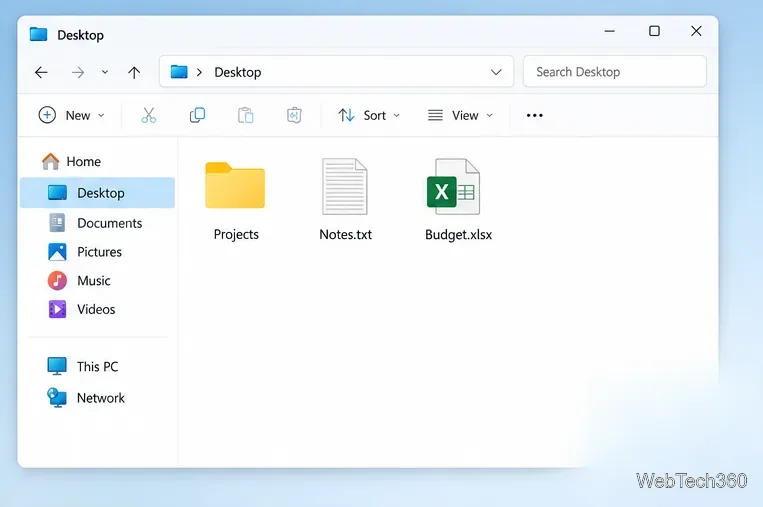
Task: Click the Desktop icon in title bar
Action: coord(38,34)
